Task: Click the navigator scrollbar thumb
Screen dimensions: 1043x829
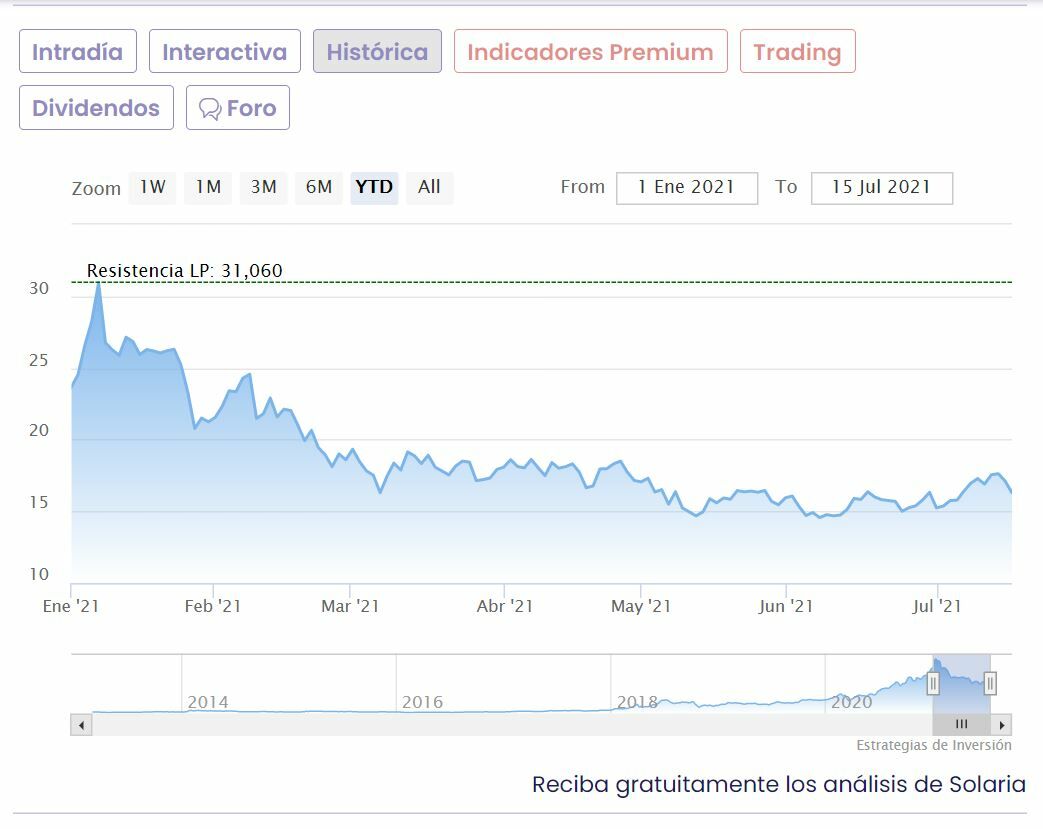Action: (961, 724)
